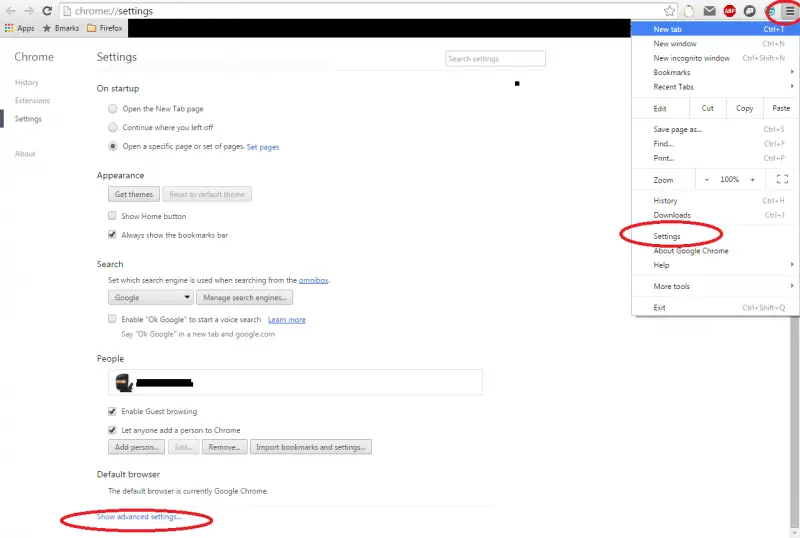Image resolution: width=800 pixels, height=538 pixels.
Task: Click the Remove person button
Action: point(224,447)
